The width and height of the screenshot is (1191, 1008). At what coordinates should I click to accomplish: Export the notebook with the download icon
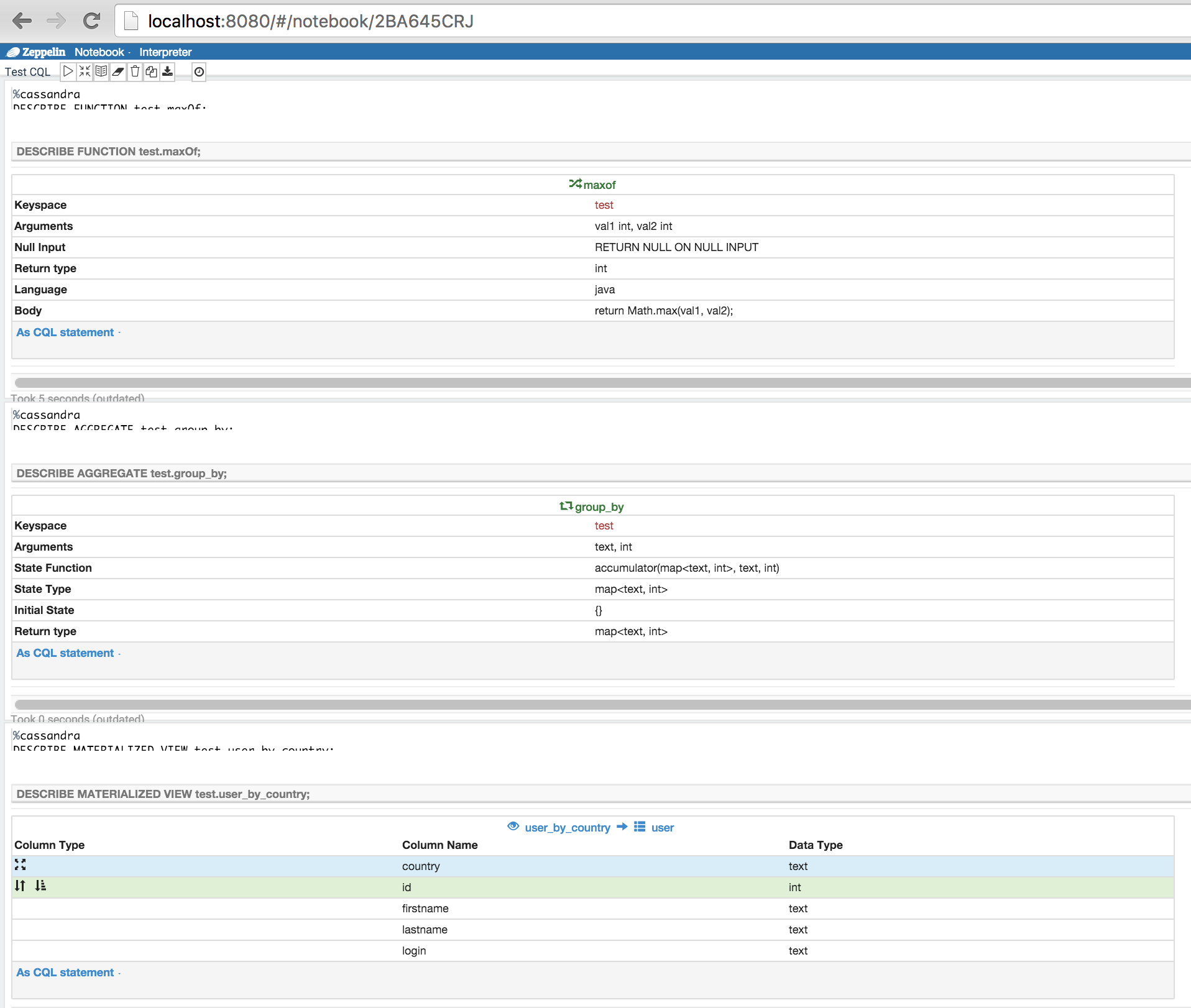[168, 71]
